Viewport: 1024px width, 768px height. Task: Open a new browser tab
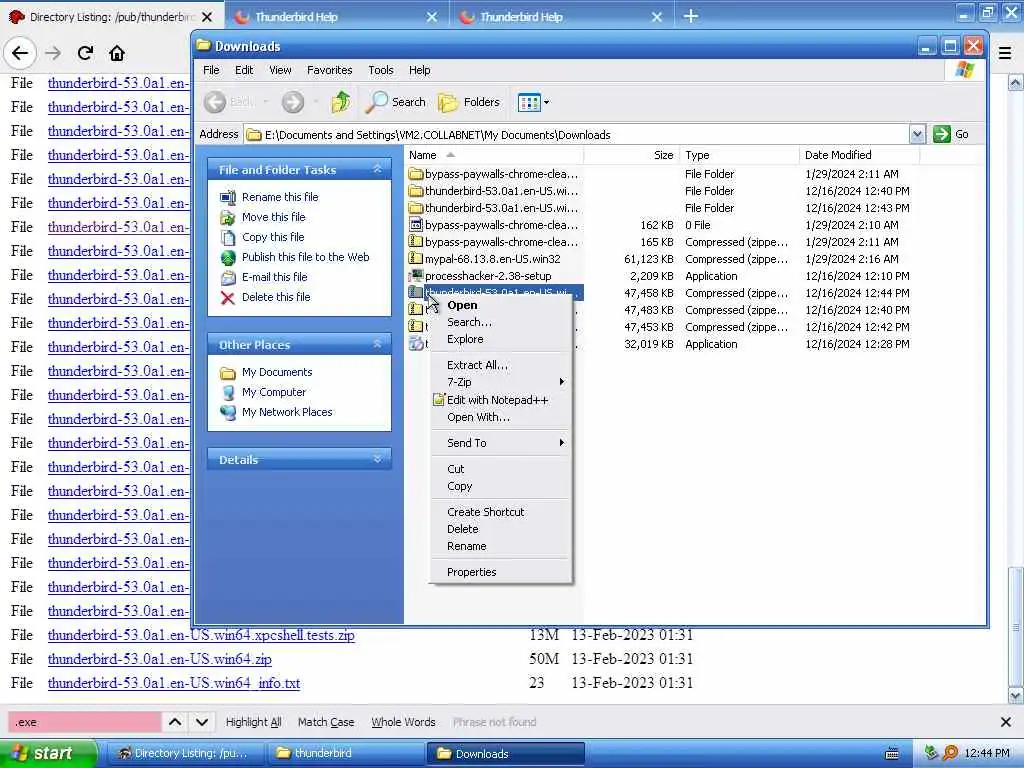[x=691, y=16]
